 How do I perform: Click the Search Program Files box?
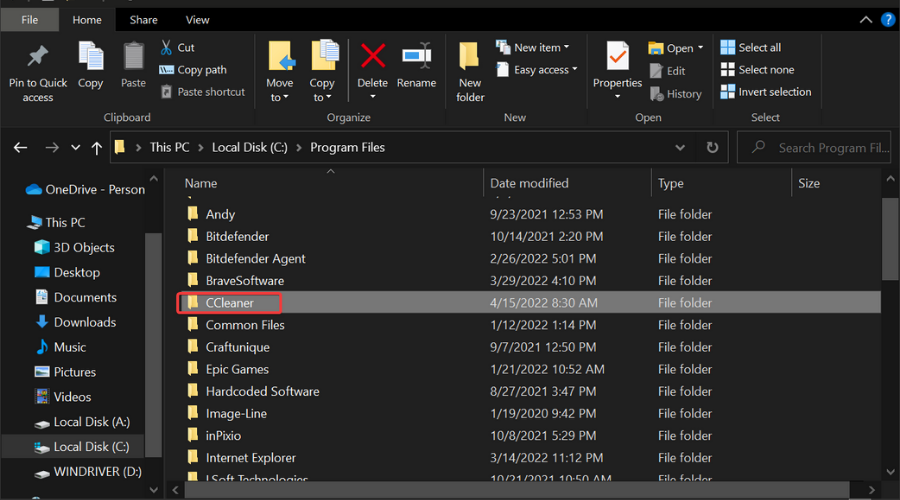(x=814, y=148)
